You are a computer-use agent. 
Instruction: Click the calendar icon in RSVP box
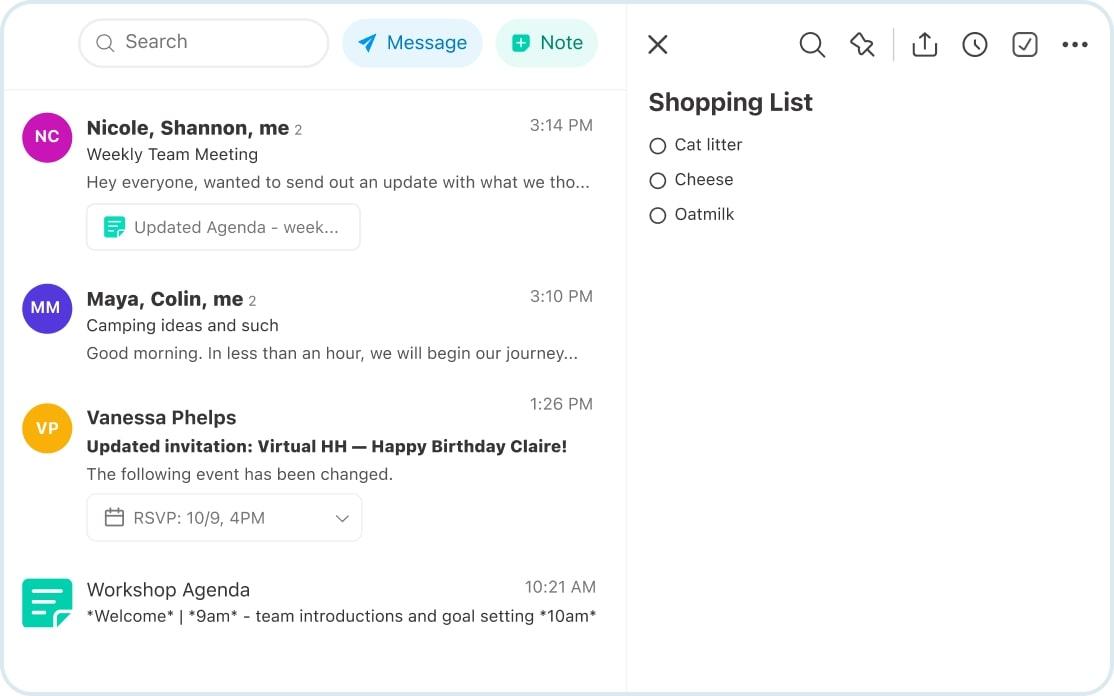(115, 518)
